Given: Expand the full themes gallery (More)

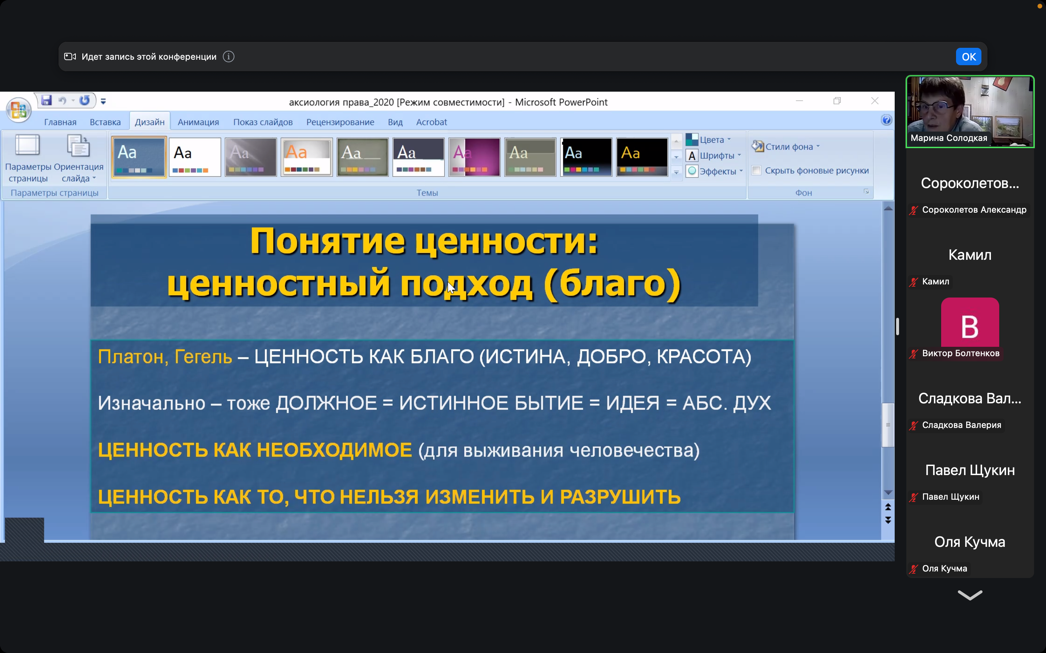Looking at the screenshot, I should [676, 171].
